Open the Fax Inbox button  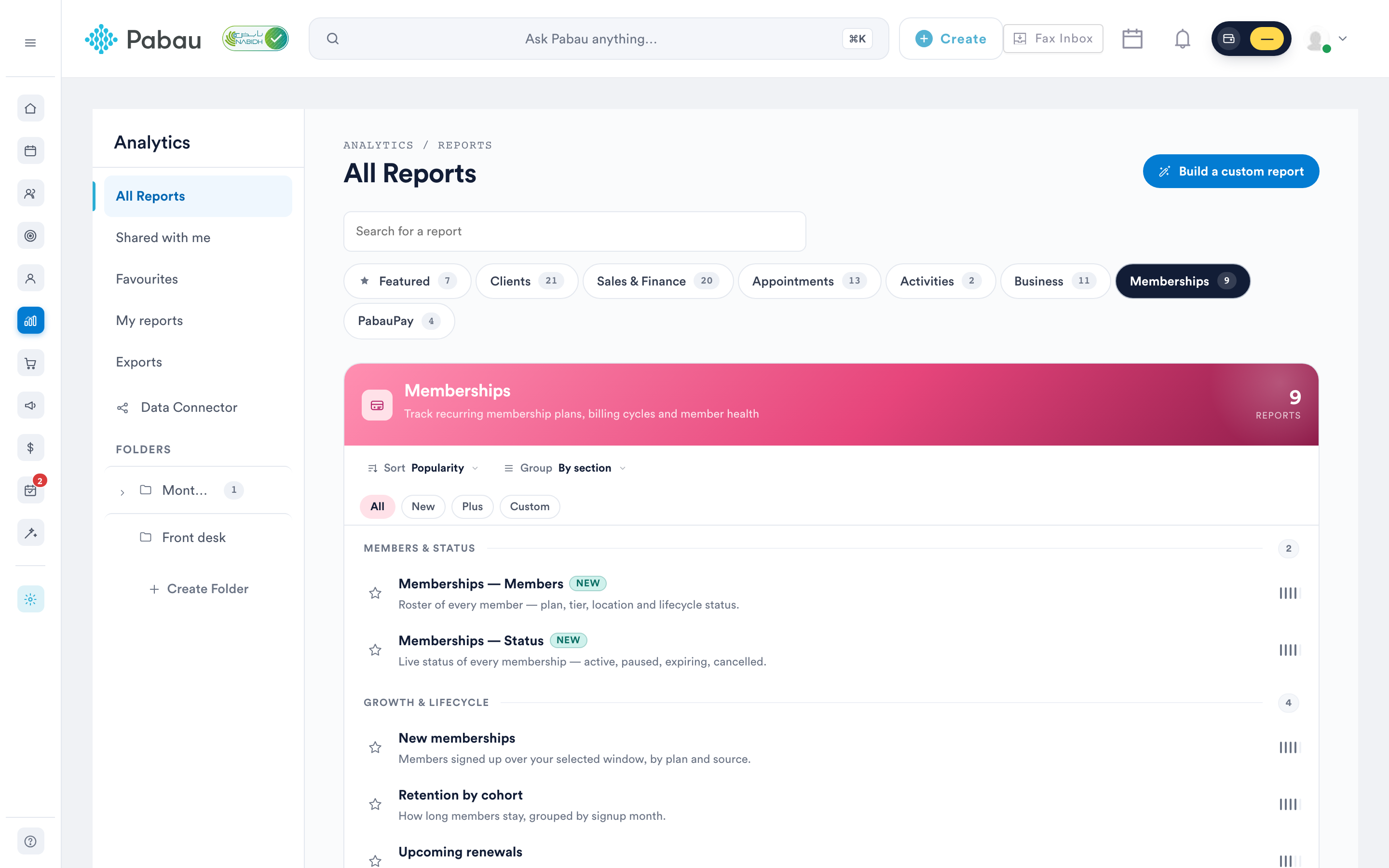coord(1053,39)
